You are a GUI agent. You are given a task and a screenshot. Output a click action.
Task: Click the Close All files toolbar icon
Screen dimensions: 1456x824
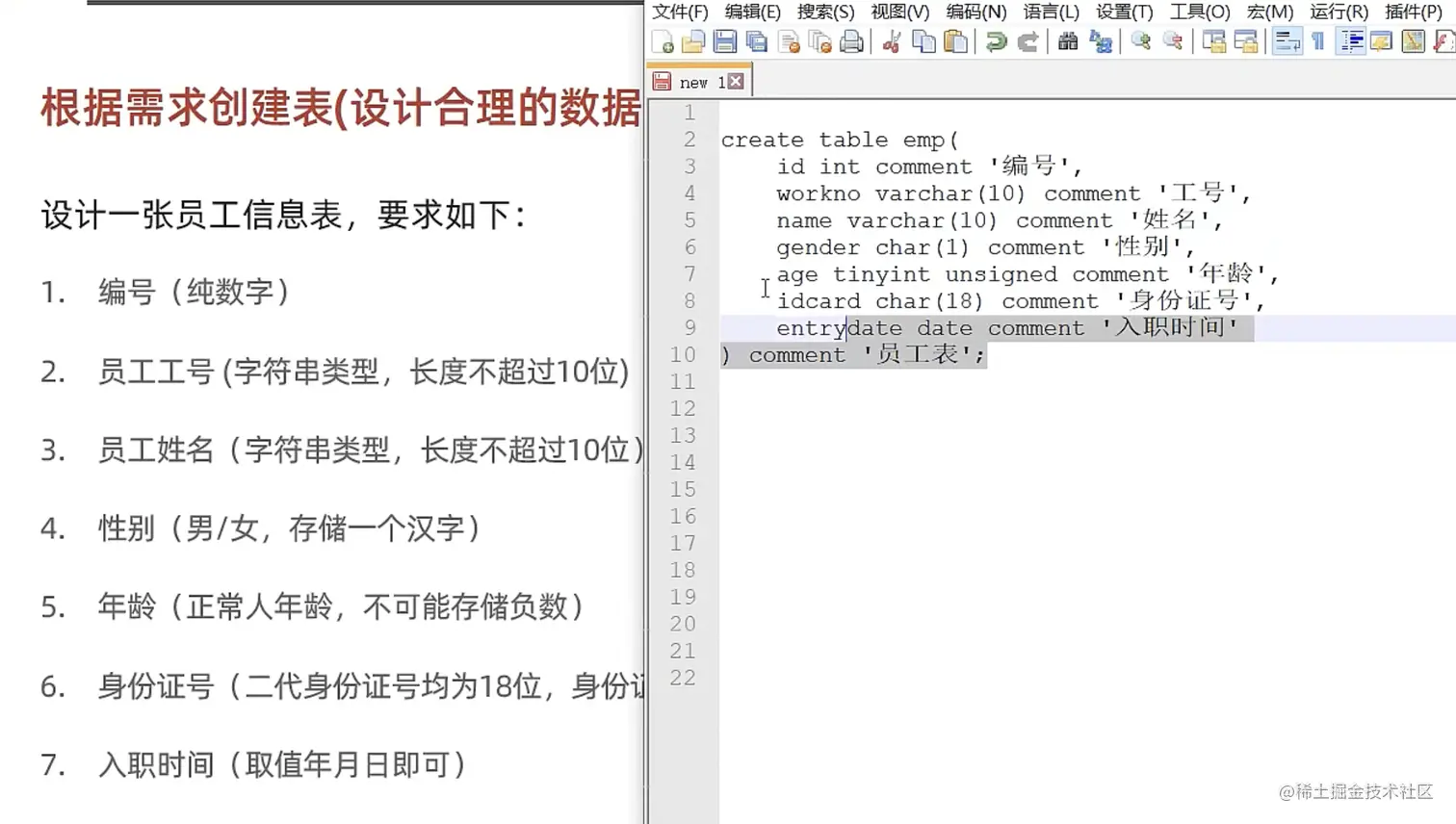click(820, 41)
